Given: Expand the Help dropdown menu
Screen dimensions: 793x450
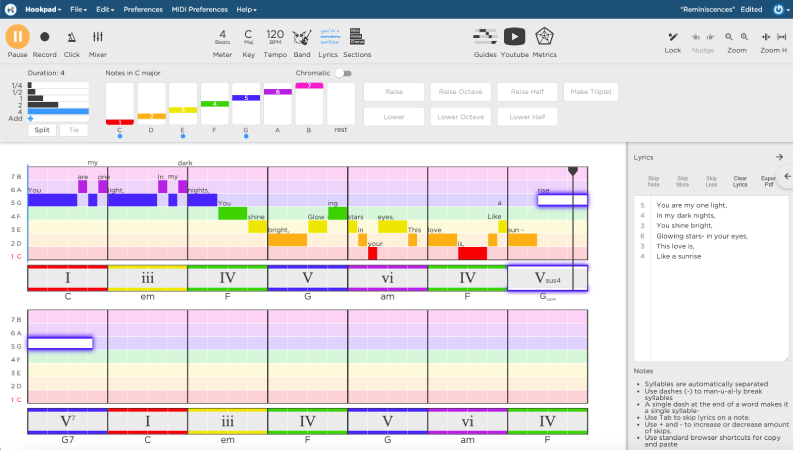Looking at the screenshot, I should [x=246, y=9].
